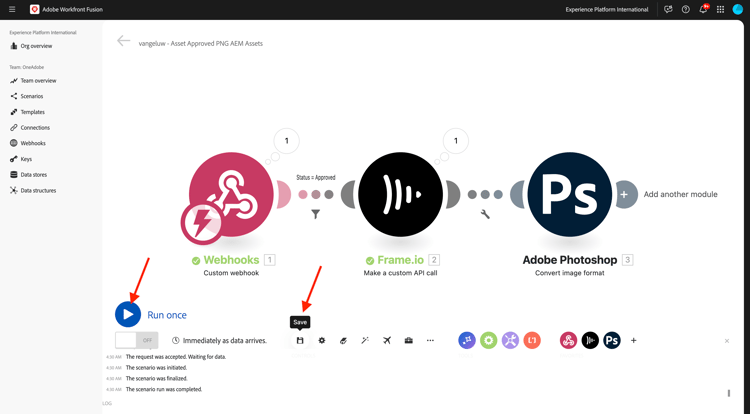Select the Adobe Photoshop module circle

tap(570, 194)
